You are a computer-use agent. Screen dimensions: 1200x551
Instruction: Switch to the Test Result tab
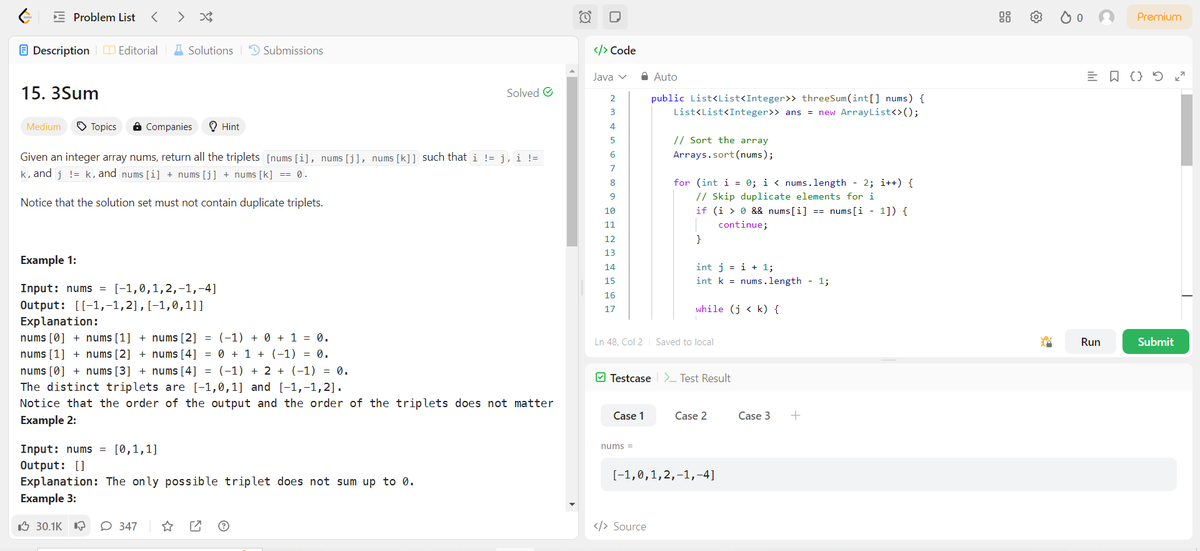[x=697, y=378]
